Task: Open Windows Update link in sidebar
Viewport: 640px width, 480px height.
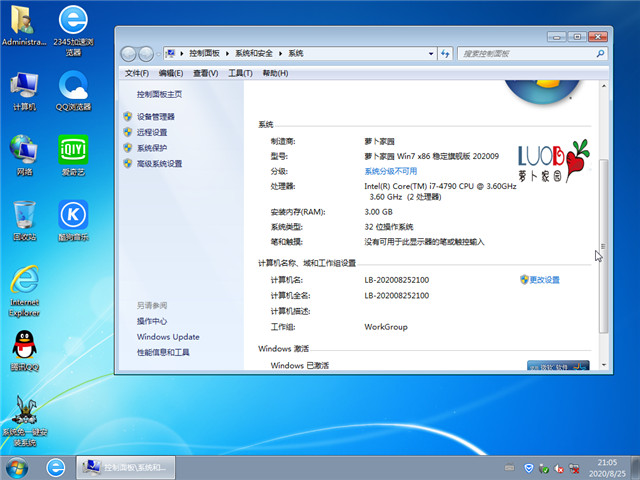Action: pyautogui.click(x=168, y=337)
